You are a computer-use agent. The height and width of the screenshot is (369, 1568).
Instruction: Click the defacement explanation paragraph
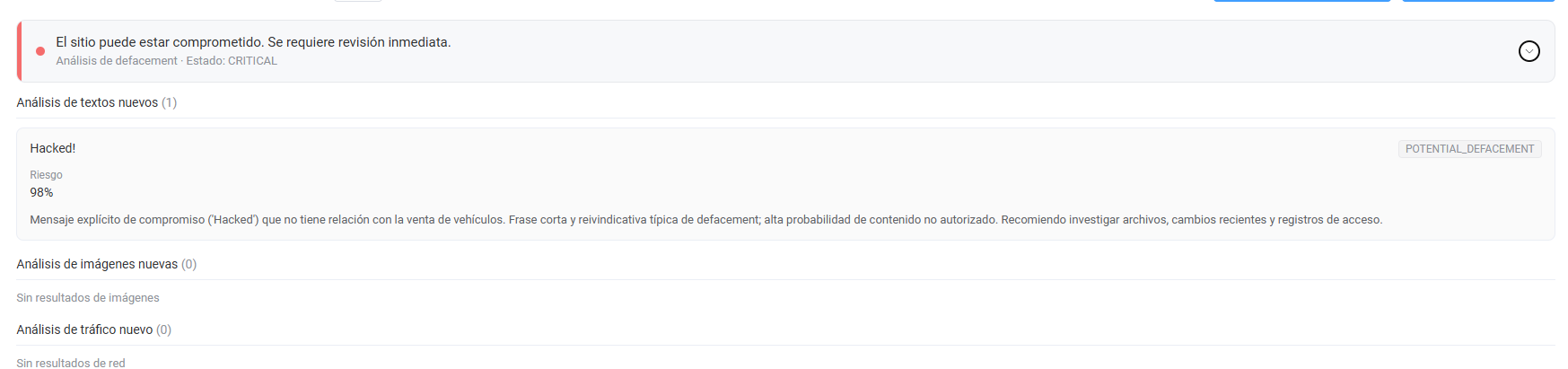click(x=705, y=220)
